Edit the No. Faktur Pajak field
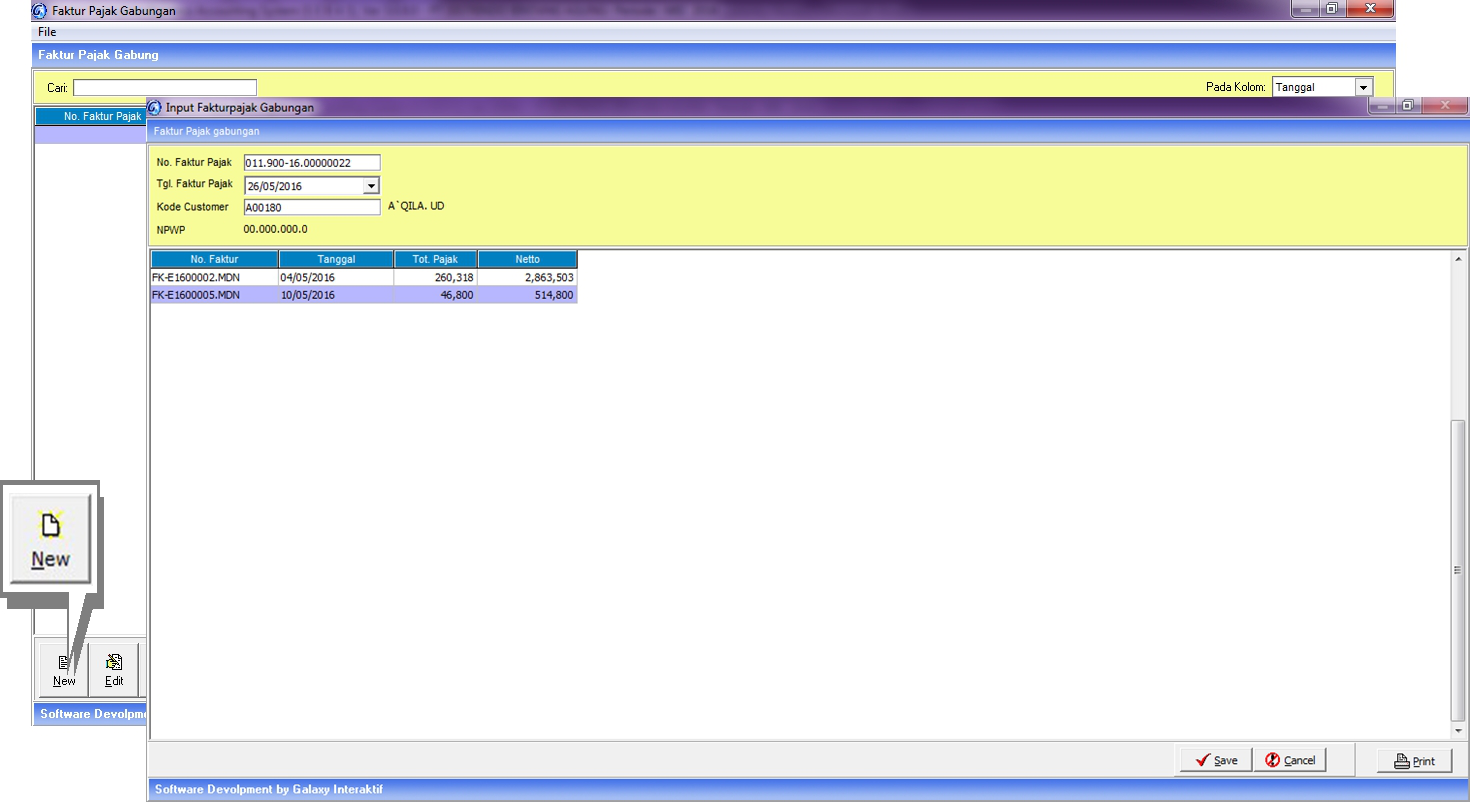Image resolution: width=1470 pixels, height=802 pixels. coord(311,163)
